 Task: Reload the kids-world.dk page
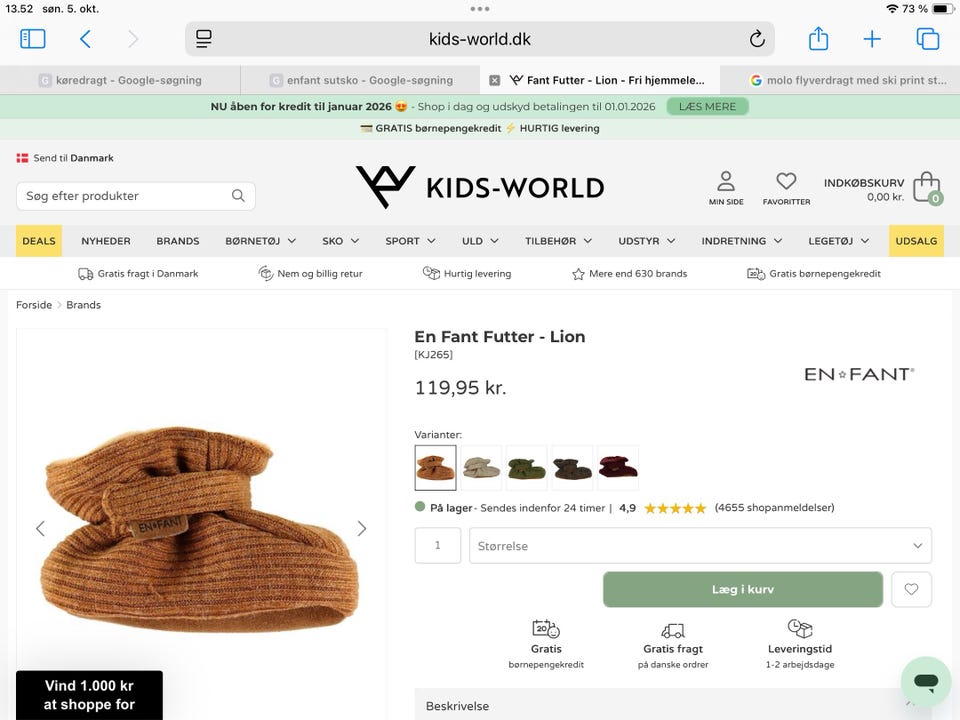[757, 39]
